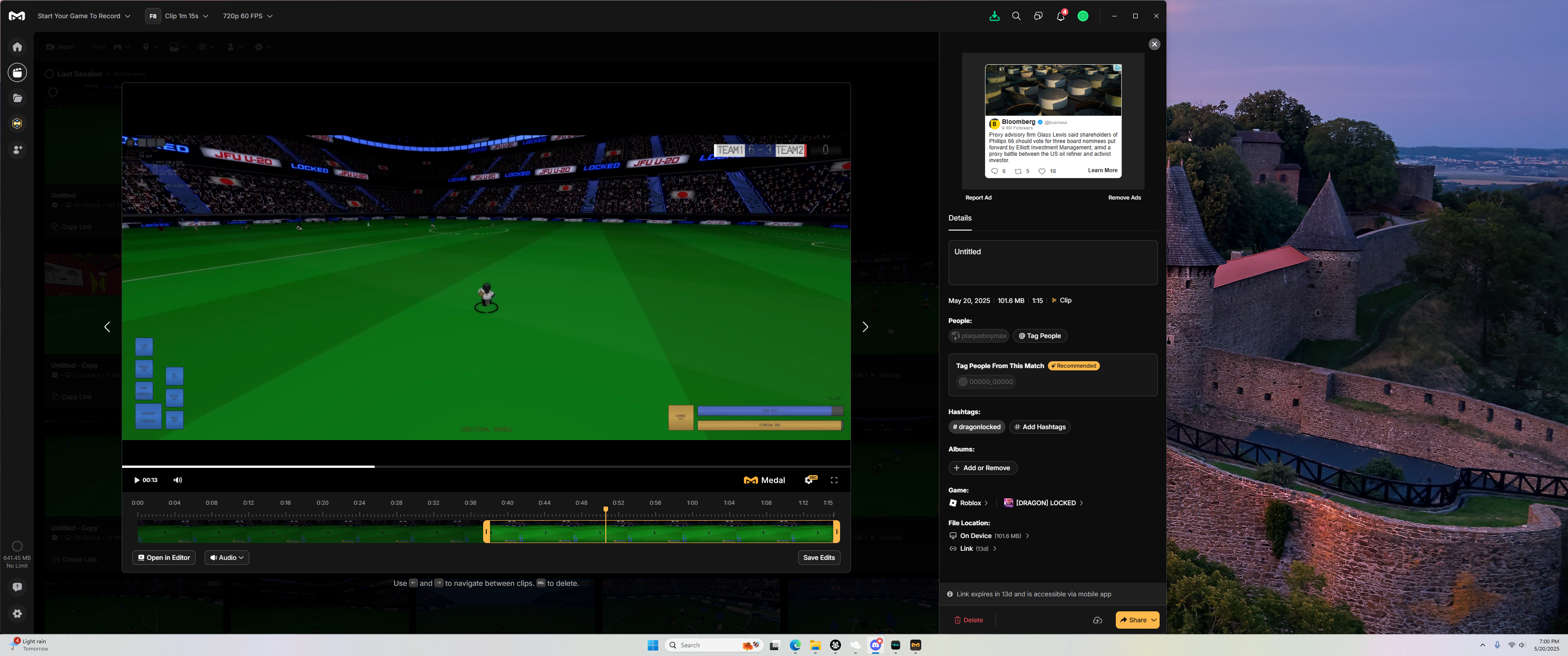The height and width of the screenshot is (656, 1568).
Task: Click the Remove Ads link
Action: pyautogui.click(x=1124, y=198)
